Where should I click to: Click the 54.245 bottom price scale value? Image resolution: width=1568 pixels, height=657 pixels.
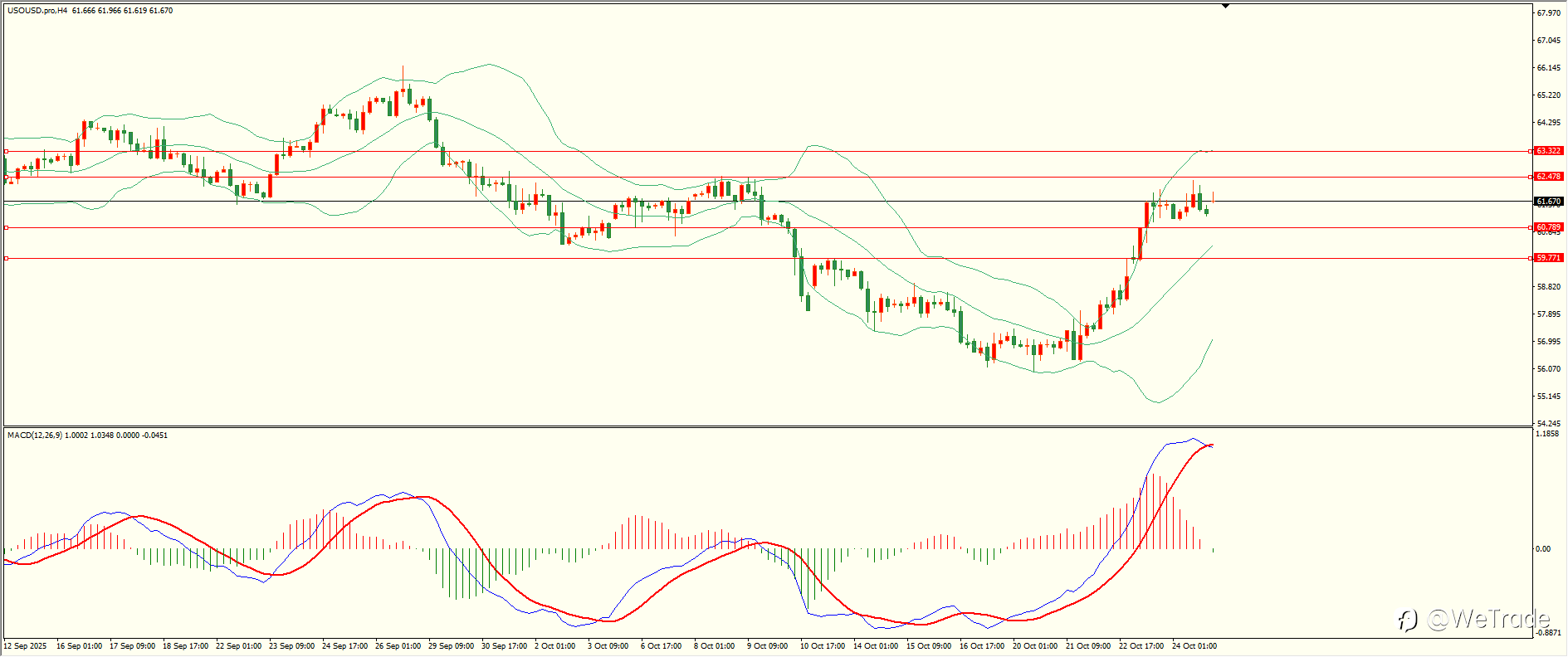(x=1548, y=423)
